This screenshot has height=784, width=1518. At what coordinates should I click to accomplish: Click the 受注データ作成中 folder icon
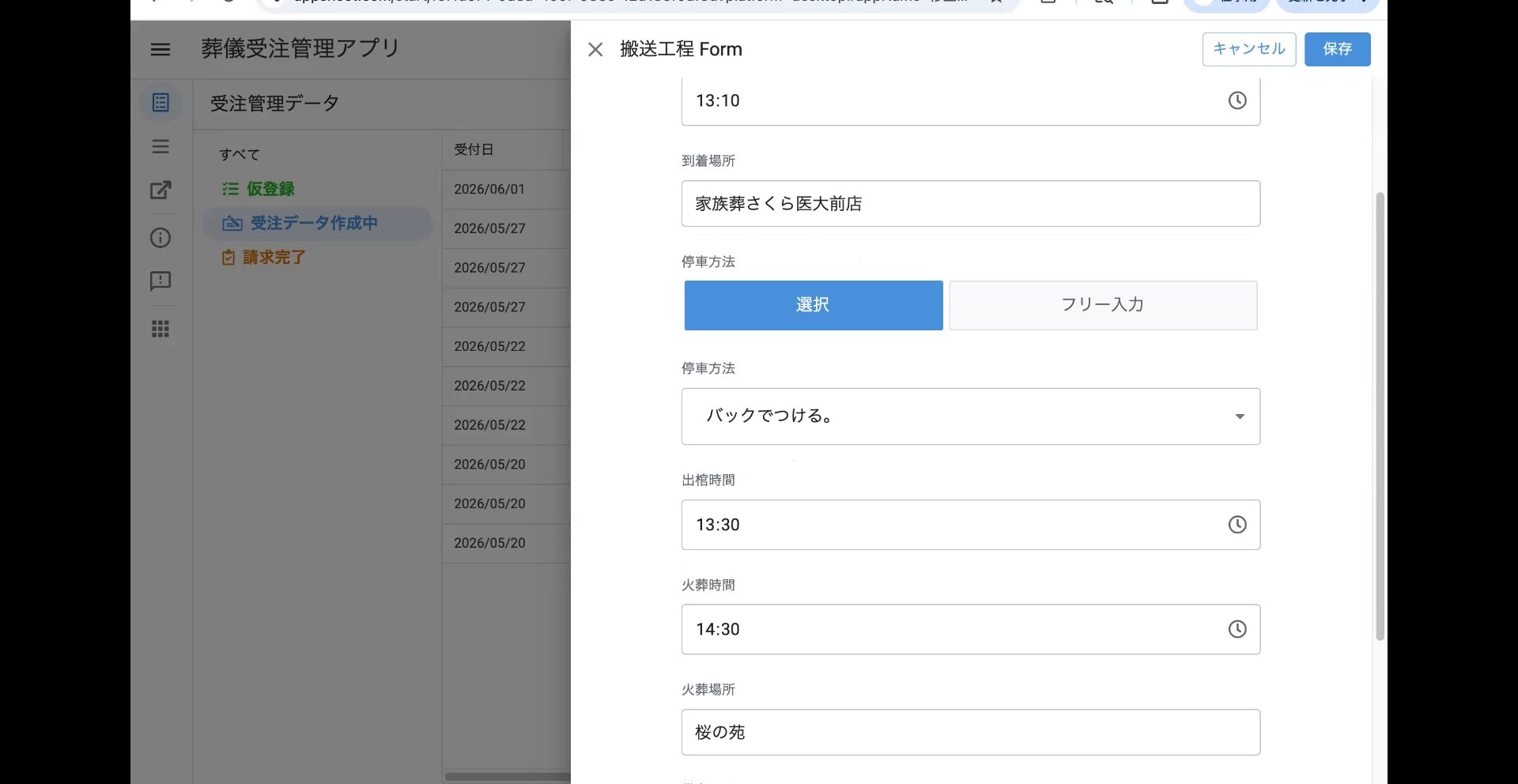(x=232, y=224)
